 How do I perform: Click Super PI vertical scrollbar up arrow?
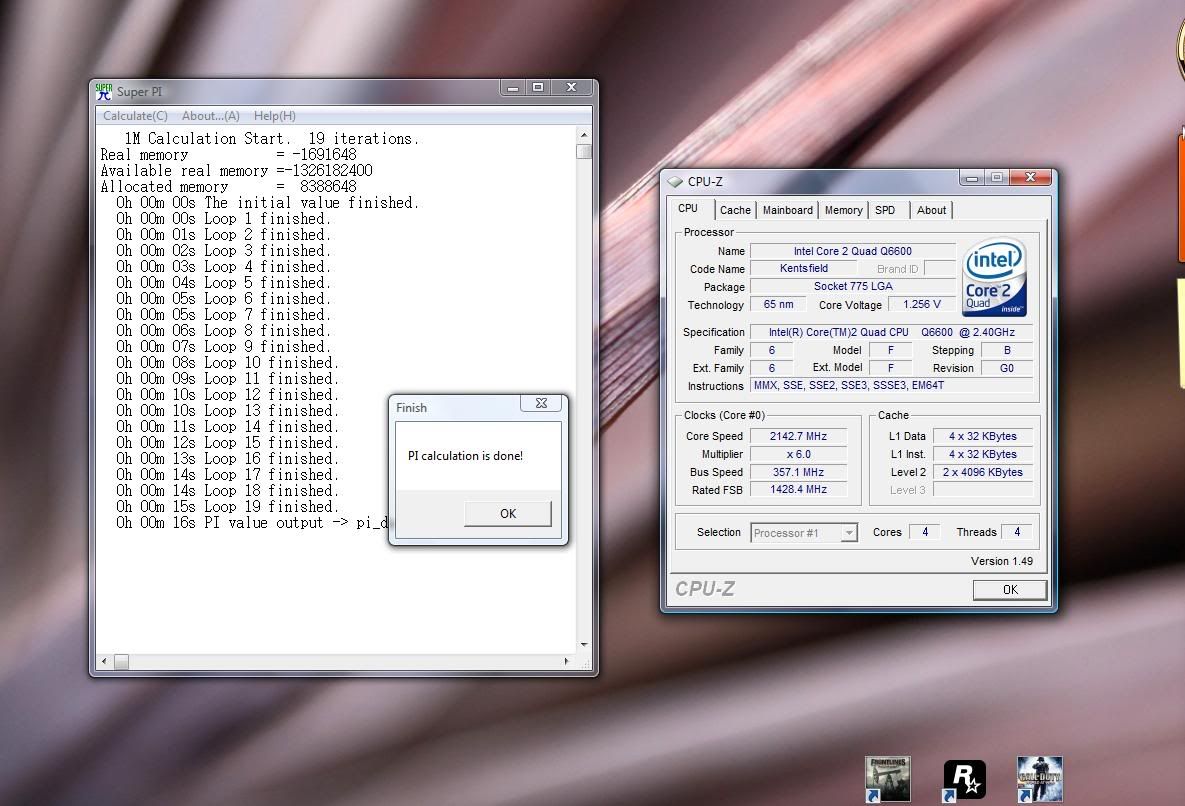pyautogui.click(x=583, y=134)
